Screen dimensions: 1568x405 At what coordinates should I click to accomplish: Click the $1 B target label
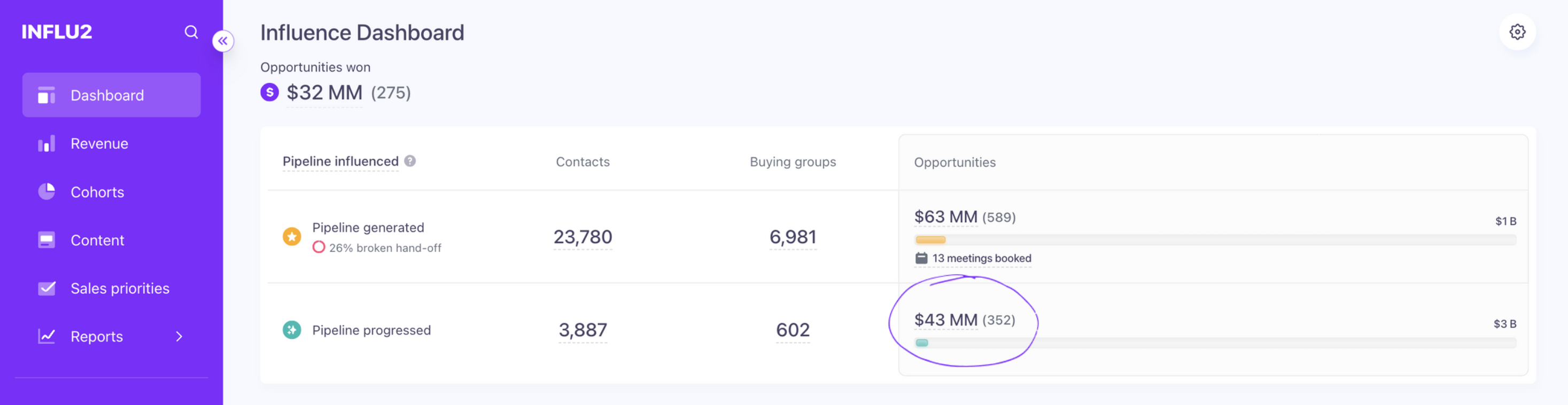click(1505, 221)
